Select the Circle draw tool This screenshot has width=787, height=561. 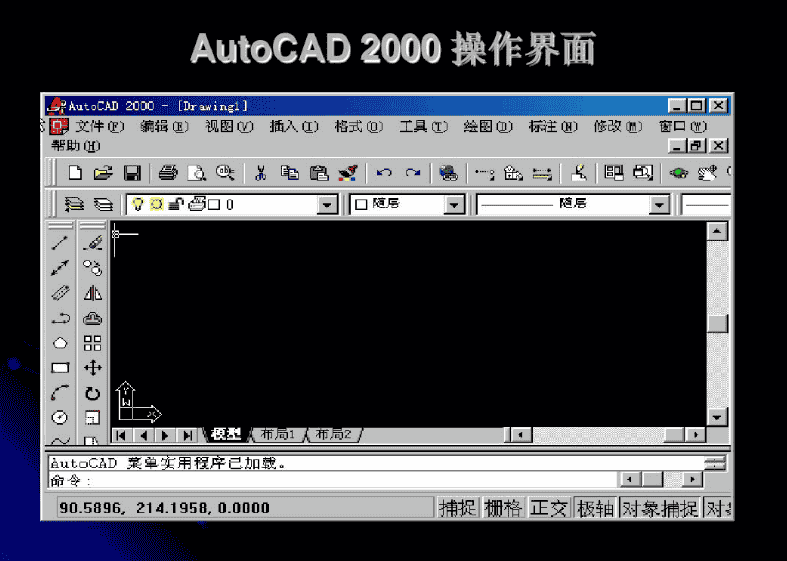(x=60, y=417)
